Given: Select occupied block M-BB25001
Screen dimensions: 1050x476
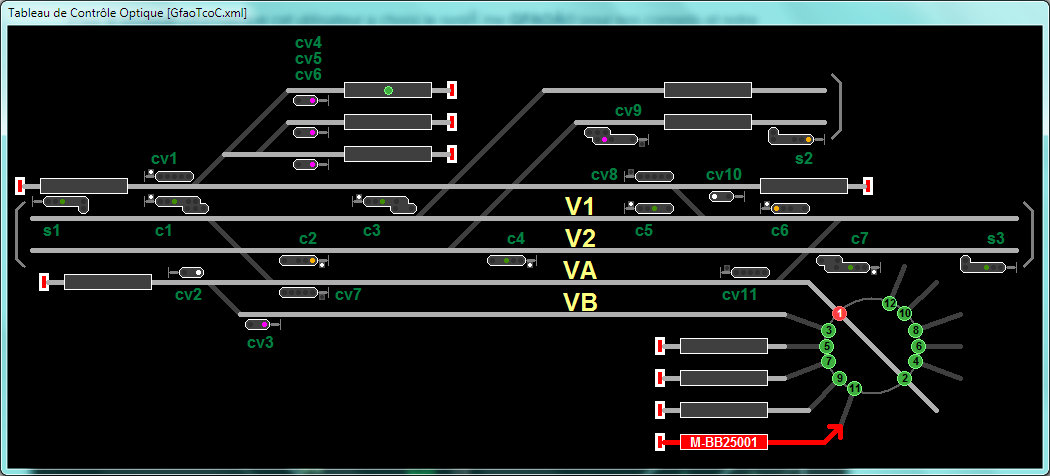Looking at the screenshot, I should (x=724, y=442).
